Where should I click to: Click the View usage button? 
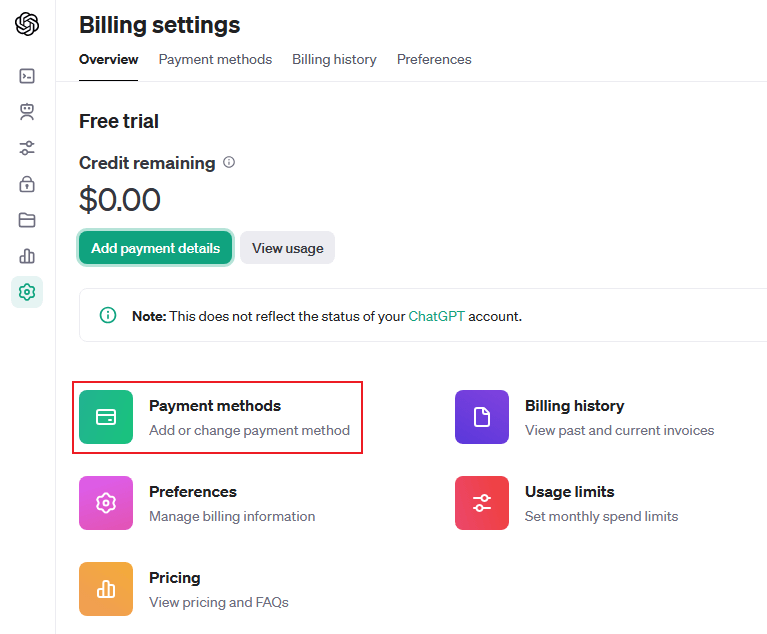[287, 248]
